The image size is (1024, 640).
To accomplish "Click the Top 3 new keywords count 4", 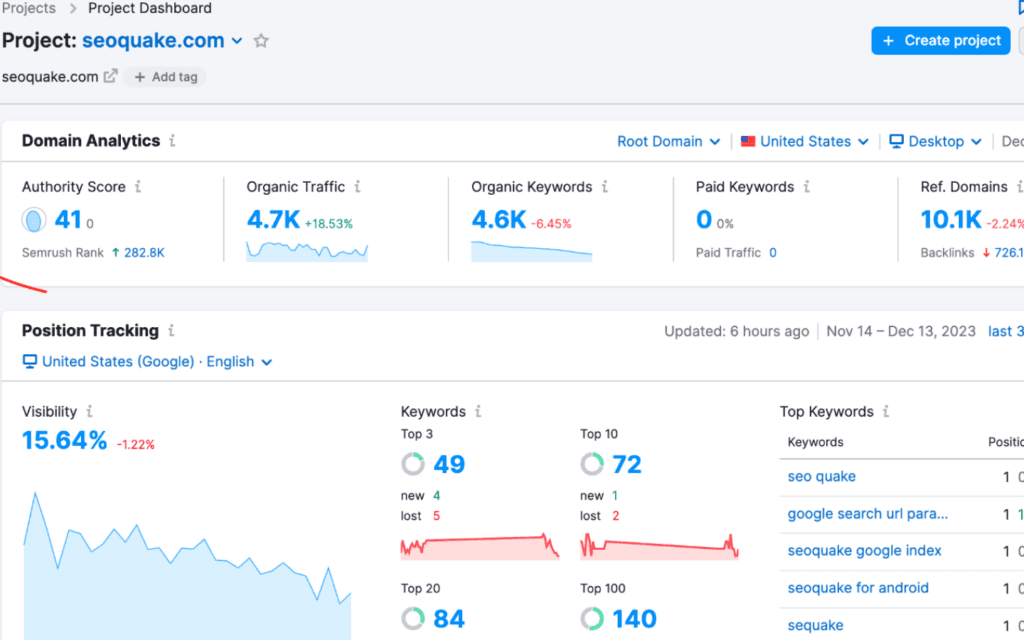I will coord(436,496).
